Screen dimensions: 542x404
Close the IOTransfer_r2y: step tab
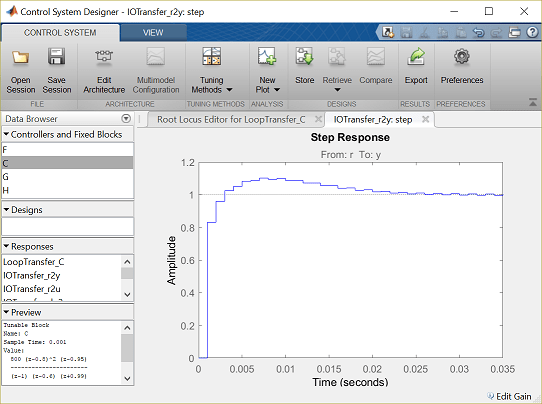[426, 119]
